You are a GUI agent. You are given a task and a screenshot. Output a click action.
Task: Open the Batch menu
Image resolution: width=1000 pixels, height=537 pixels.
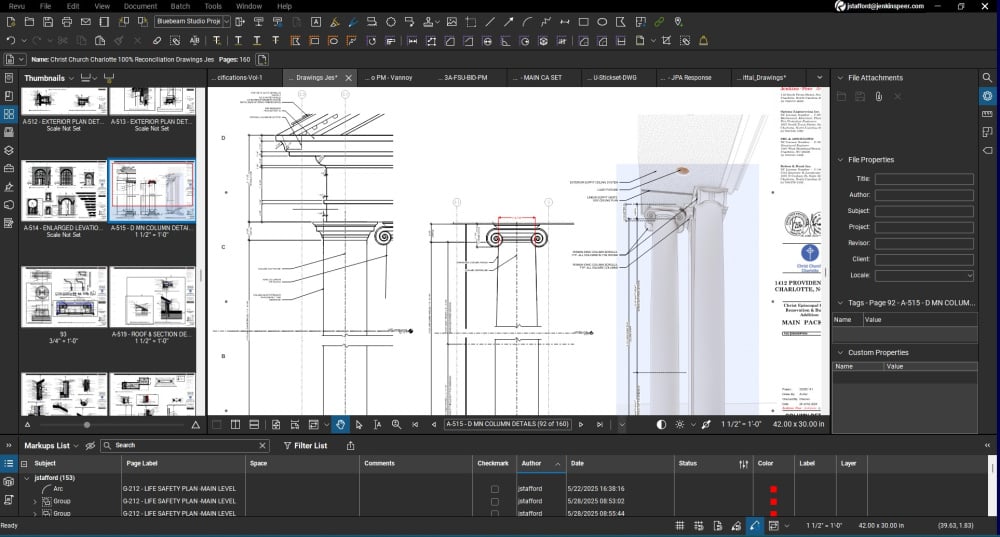180,6
